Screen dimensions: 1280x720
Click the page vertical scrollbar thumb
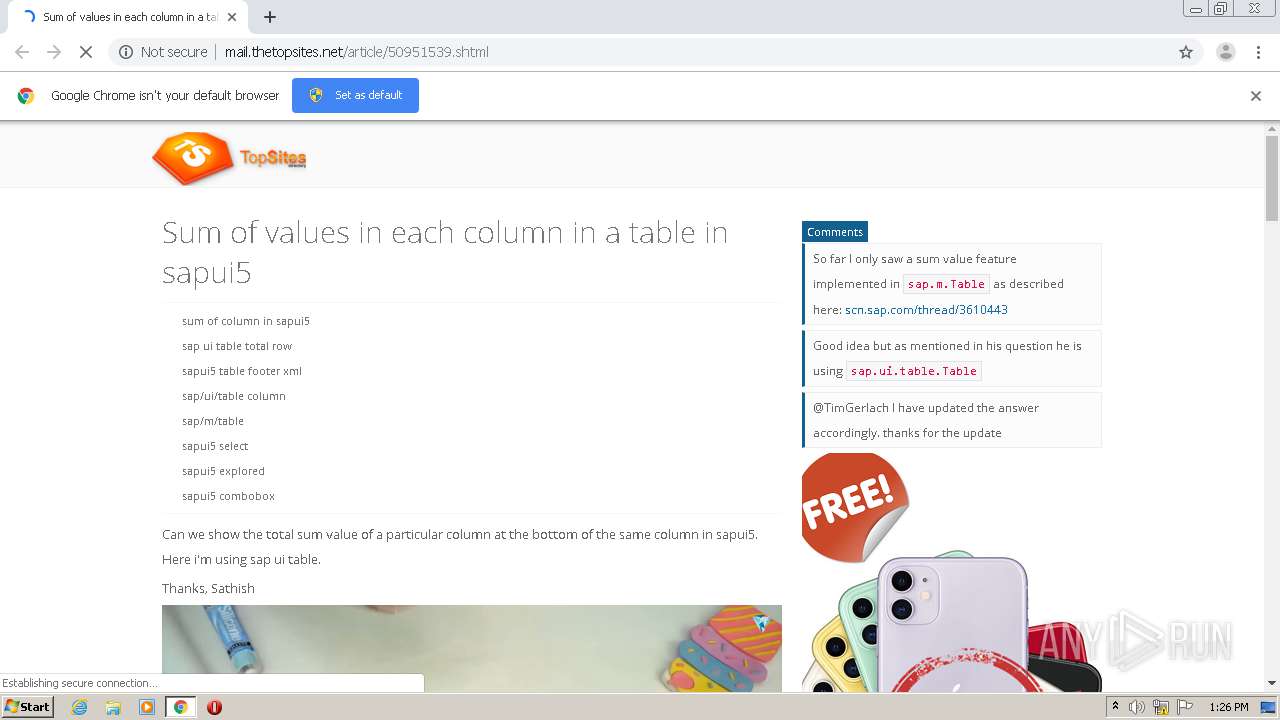point(1272,178)
